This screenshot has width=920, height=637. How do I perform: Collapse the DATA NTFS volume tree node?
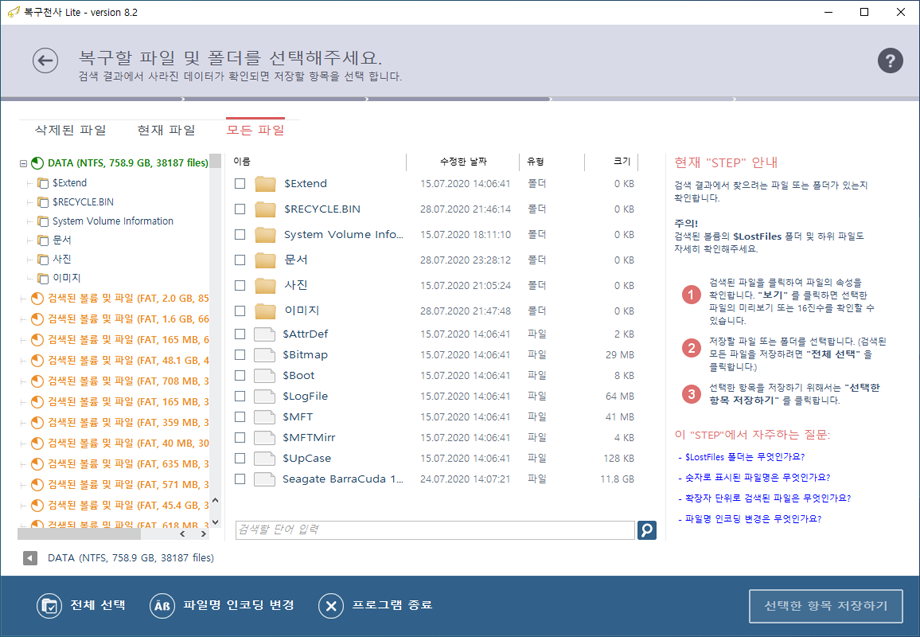(x=23, y=164)
